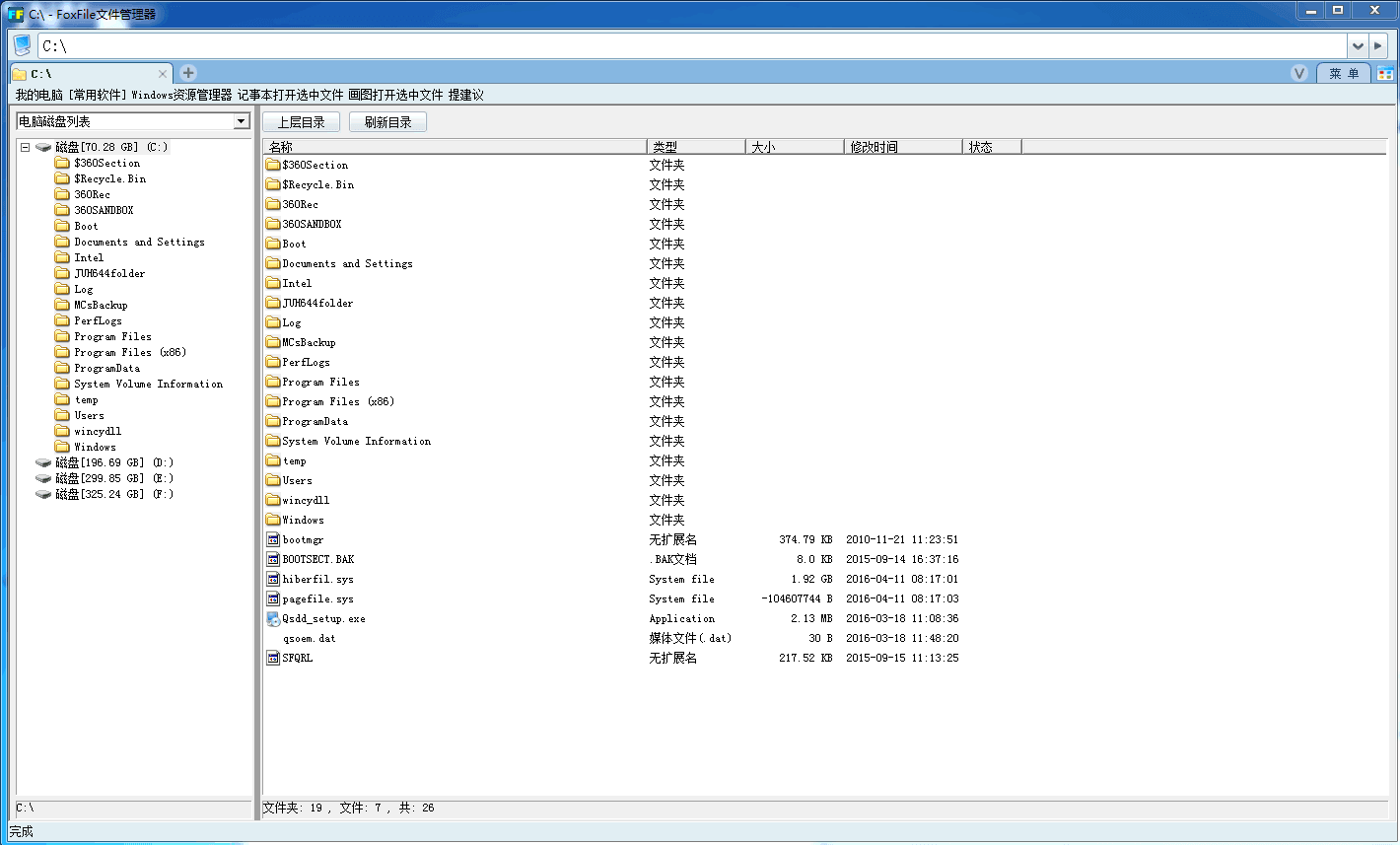Click 记事本打开选中文件 in the link bar
This screenshot has width=1400, height=845.
(x=290, y=96)
